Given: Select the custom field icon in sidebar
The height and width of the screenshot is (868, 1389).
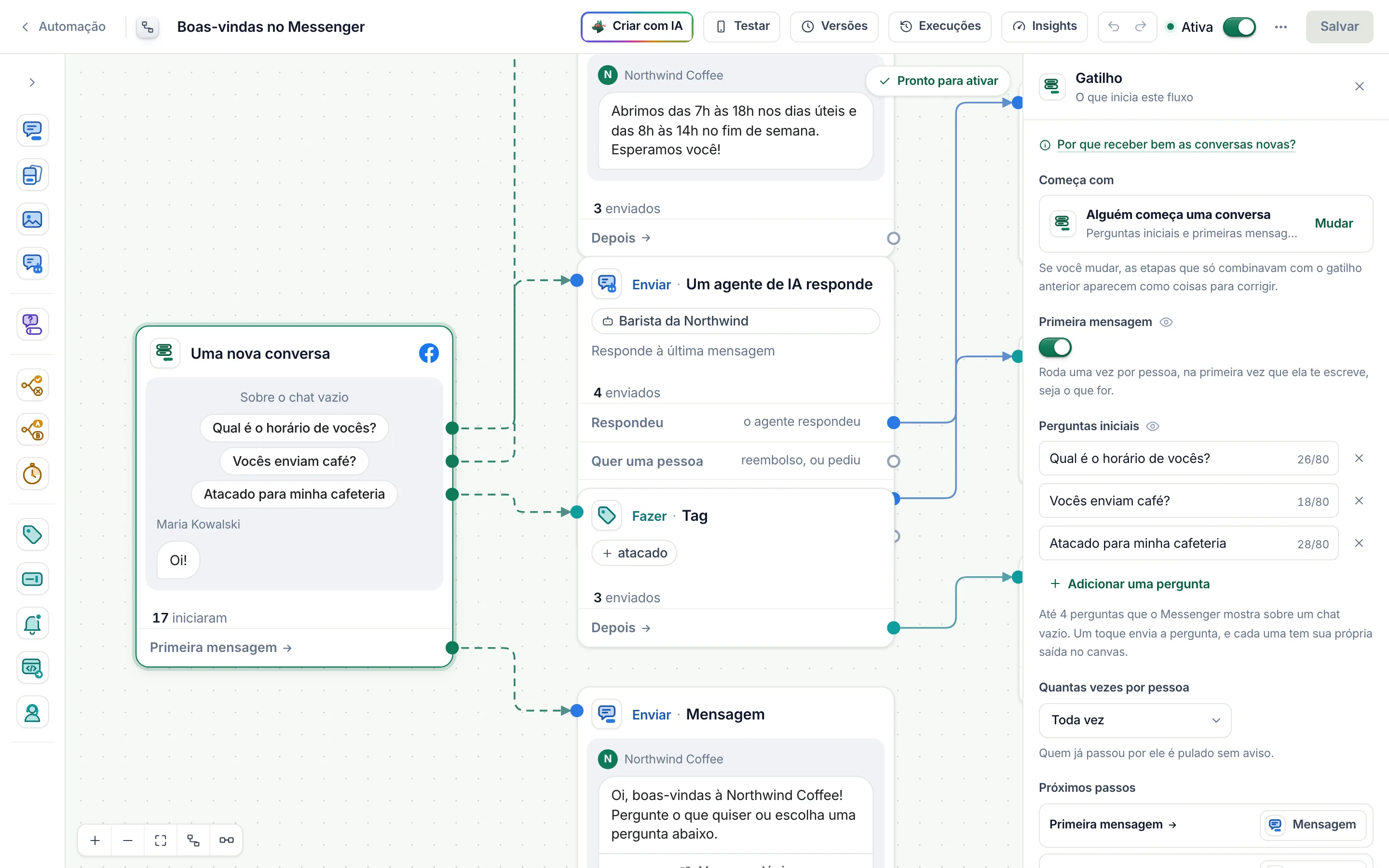Looking at the screenshot, I should (x=32, y=579).
